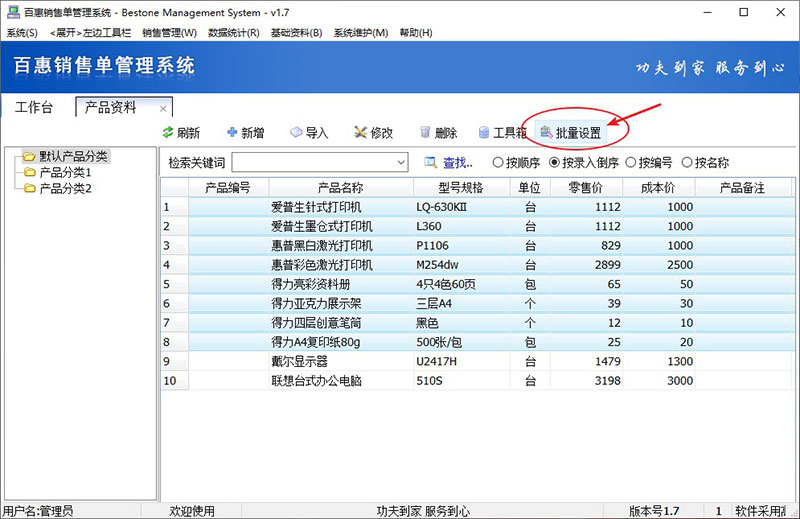This screenshot has width=800, height=519.
Task: Open the 工具箱 toolbox icon
Action: (484, 133)
